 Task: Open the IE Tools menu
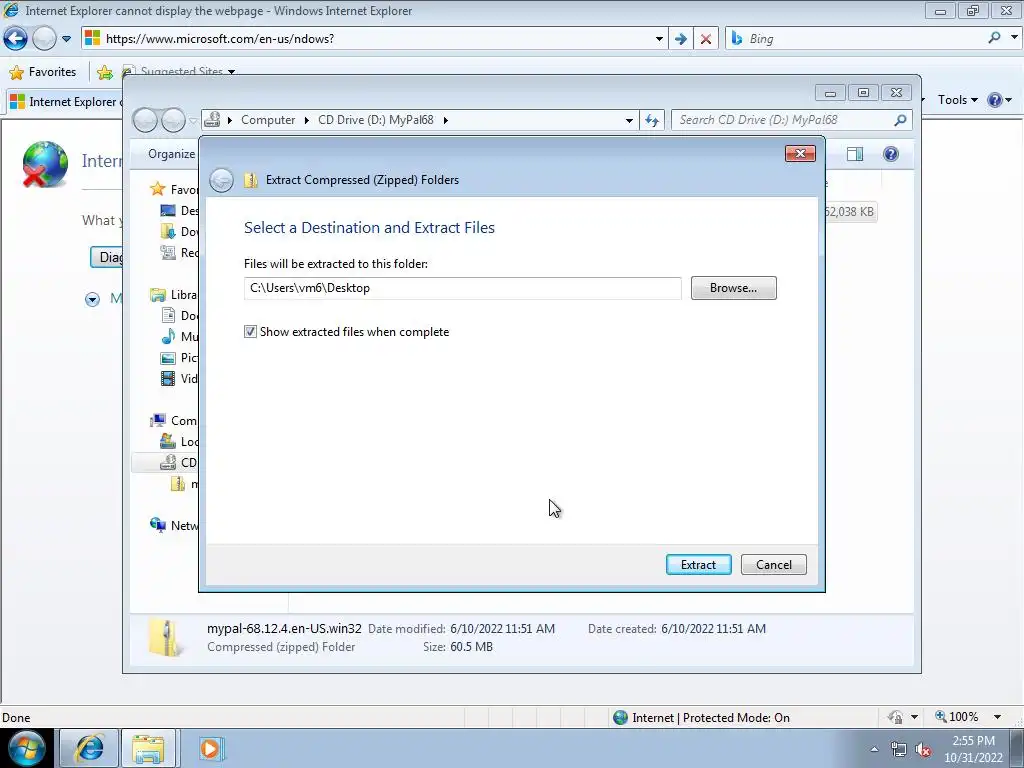(957, 100)
